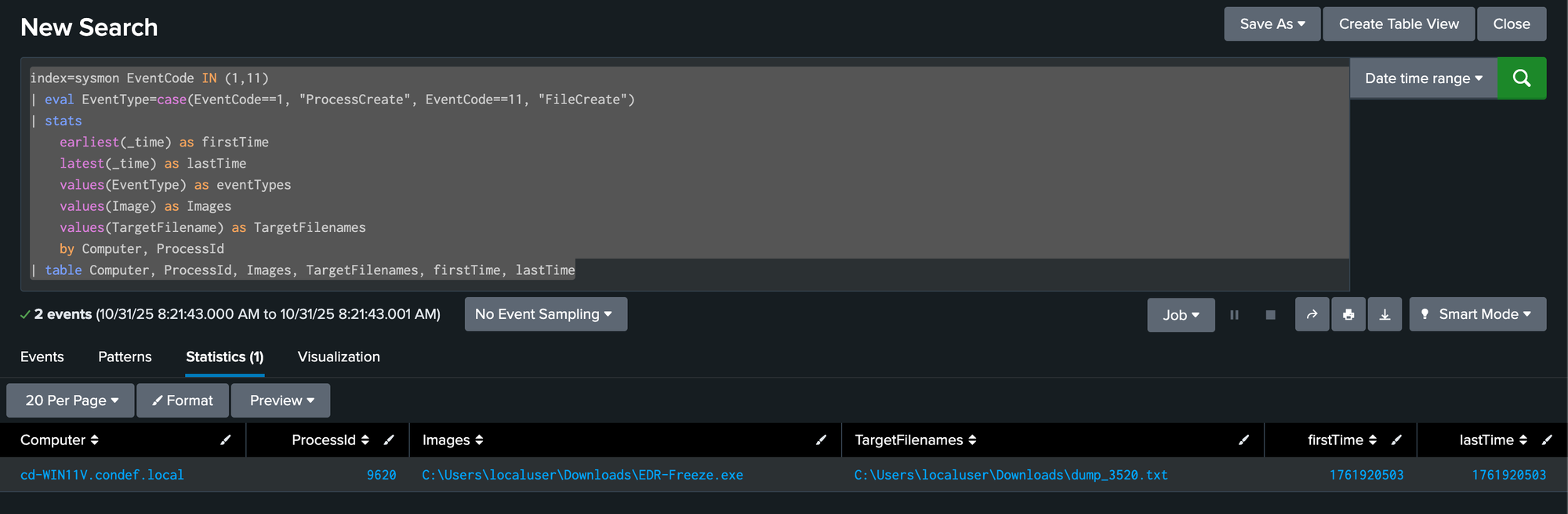
Task: Open the Visualization tab
Action: tap(339, 357)
